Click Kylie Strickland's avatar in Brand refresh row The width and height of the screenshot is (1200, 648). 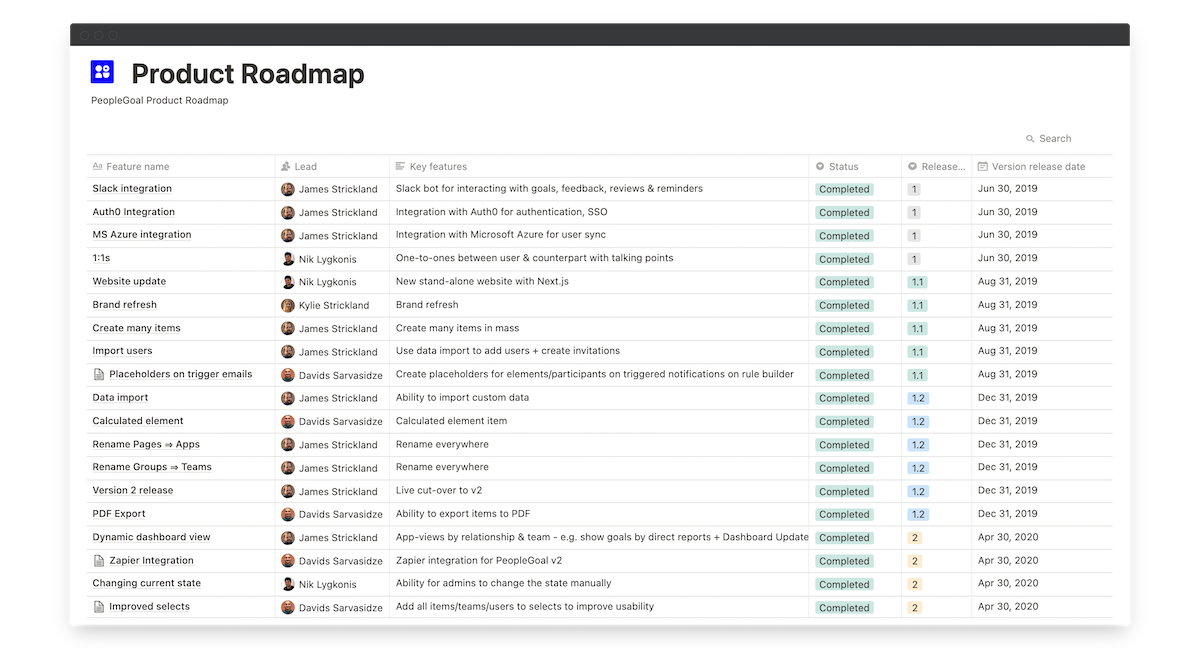(x=288, y=305)
